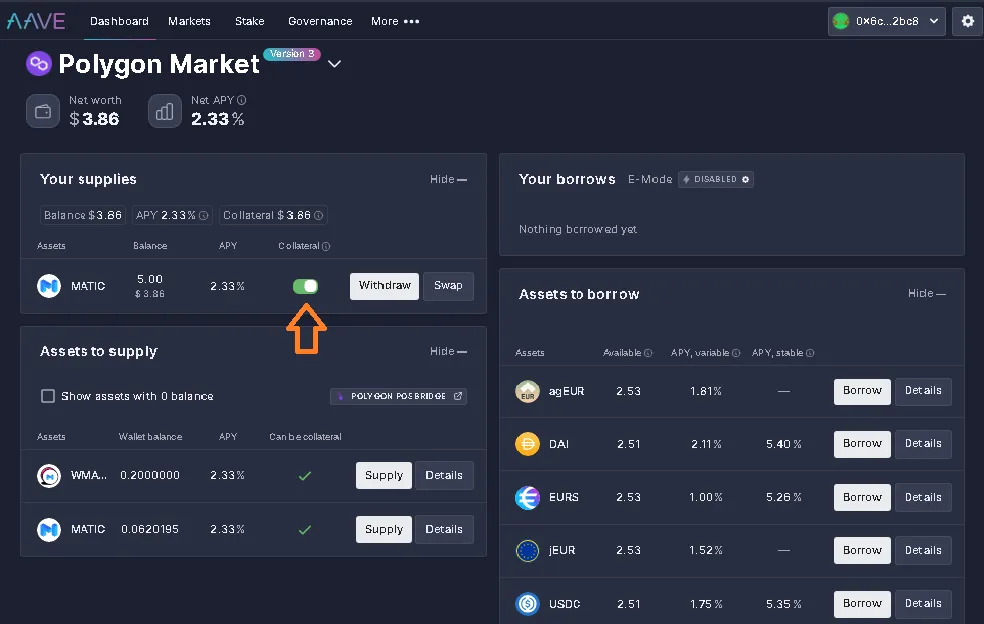Withdraw supplied MATIC
This screenshot has width=984, height=624.
[384, 286]
